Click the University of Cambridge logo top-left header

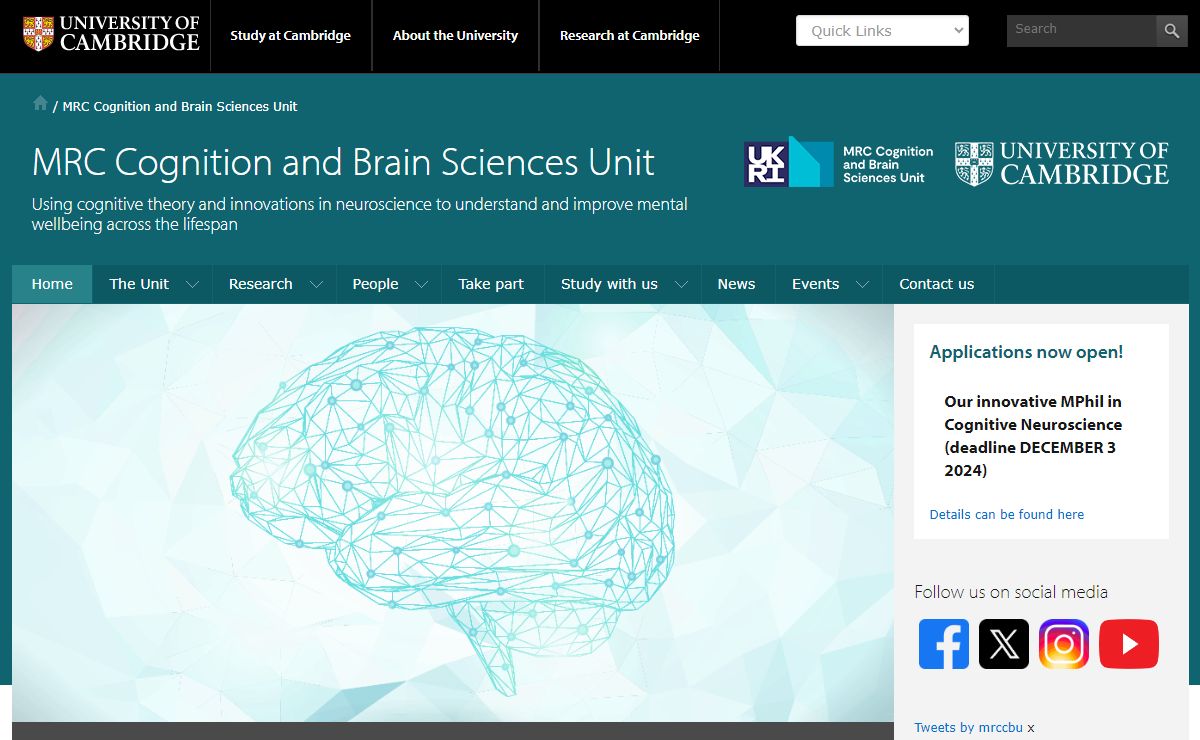pyautogui.click(x=111, y=33)
